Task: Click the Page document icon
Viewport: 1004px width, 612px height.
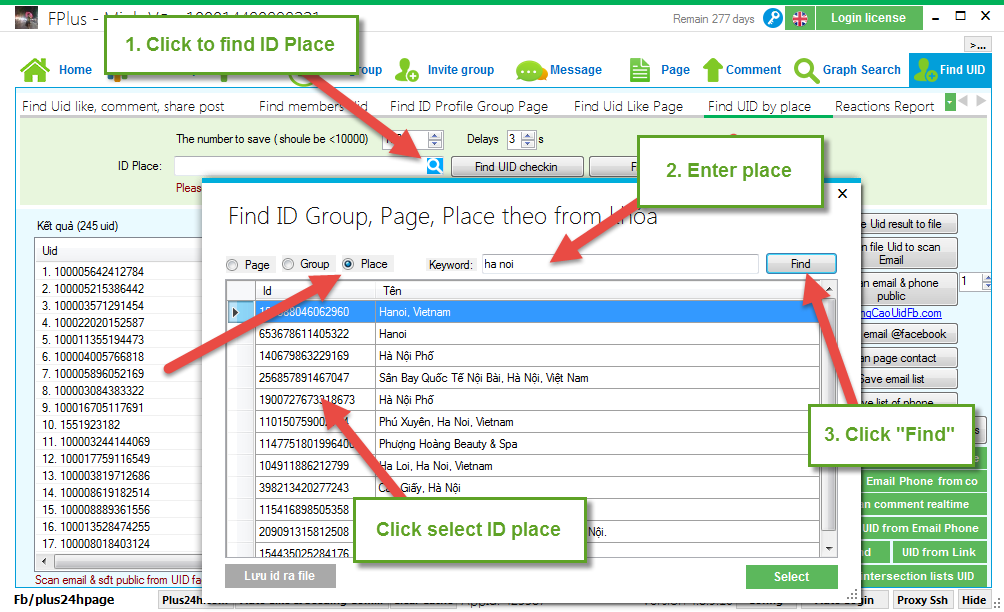Action: click(639, 70)
